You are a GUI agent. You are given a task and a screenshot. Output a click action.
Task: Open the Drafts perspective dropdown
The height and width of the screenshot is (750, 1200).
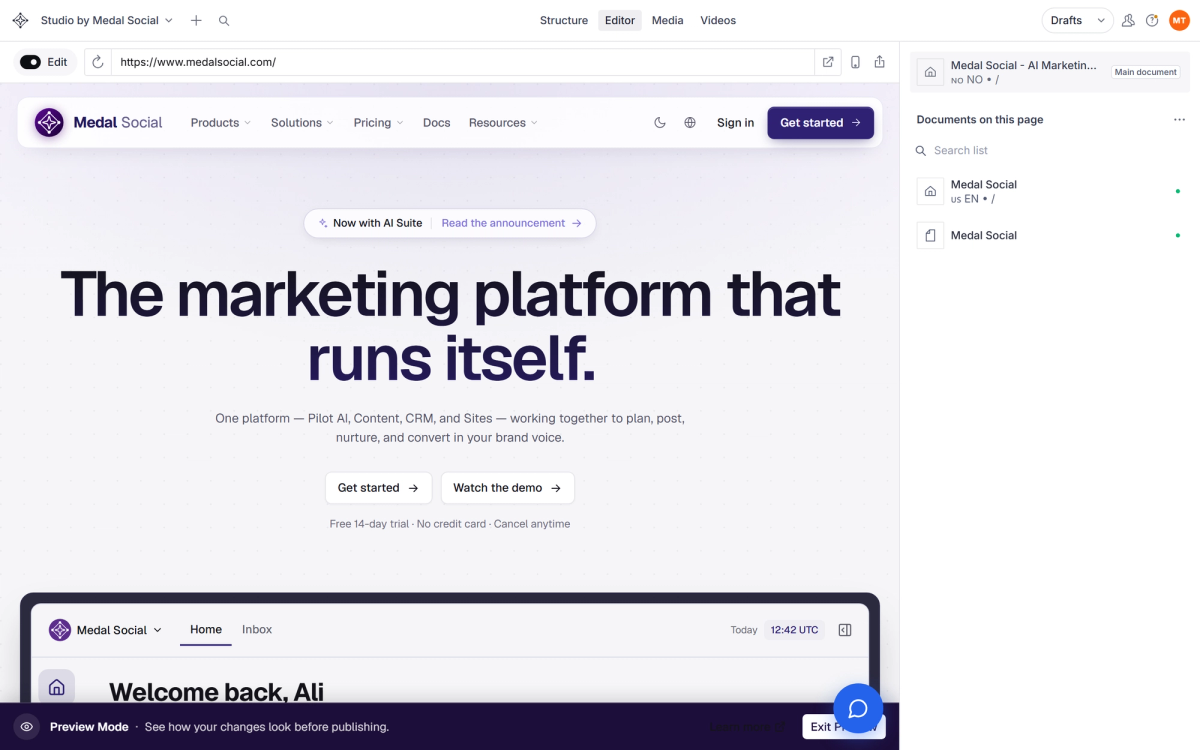point(1078,20)
